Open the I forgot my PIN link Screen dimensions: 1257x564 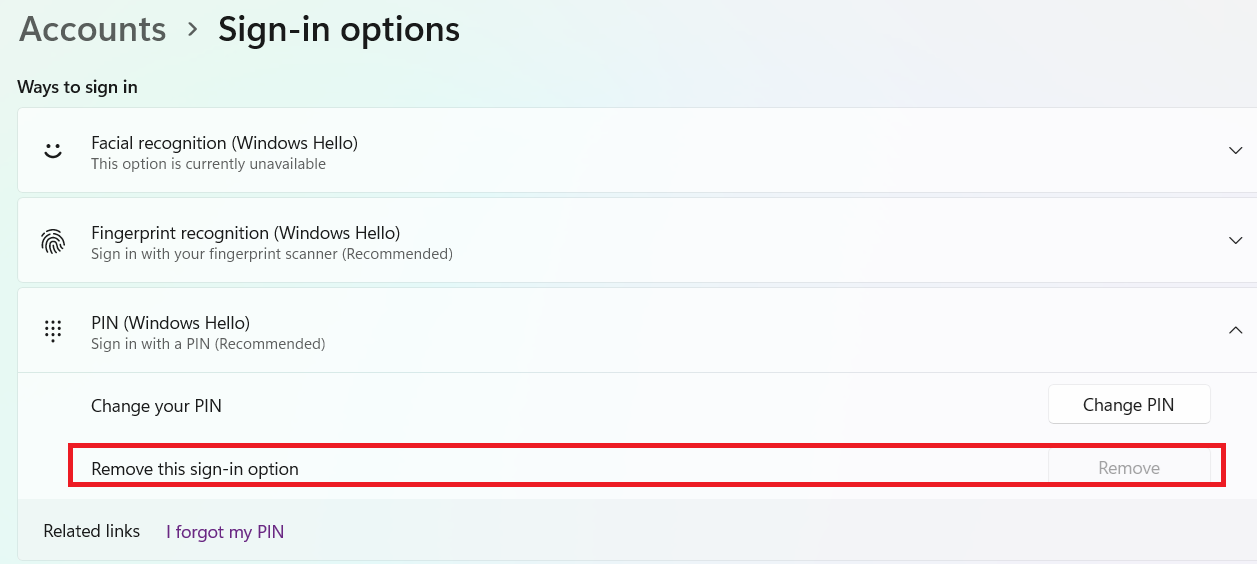[x=225, y=532]
